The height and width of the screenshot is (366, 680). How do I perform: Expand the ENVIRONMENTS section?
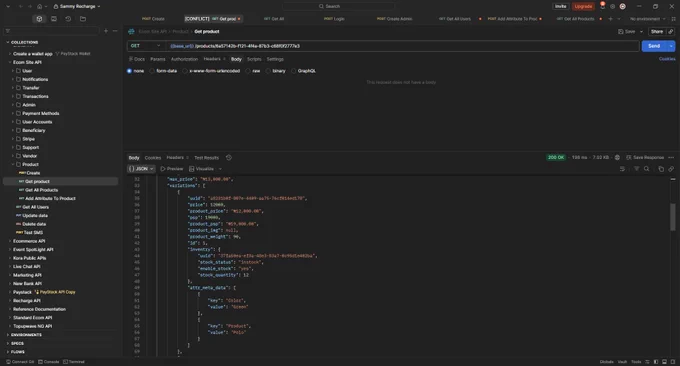pyautogui.click(x=7, y=335)
